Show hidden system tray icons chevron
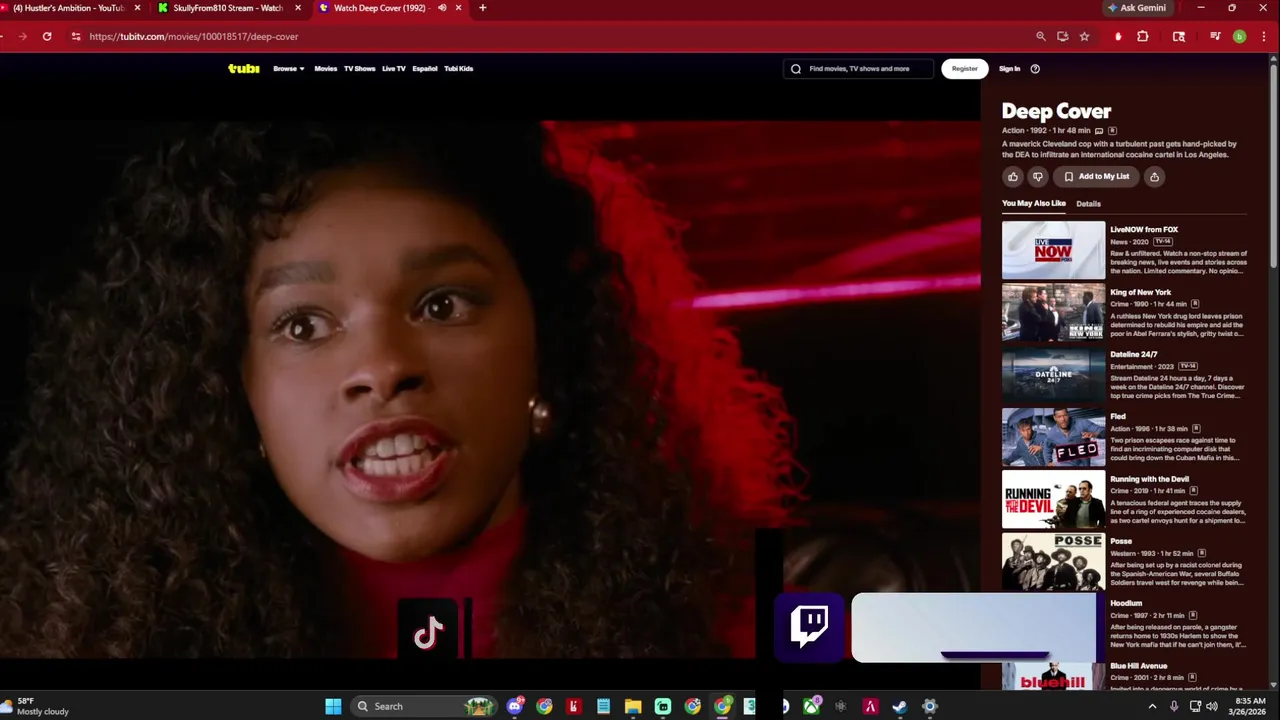 (x=1152, y=706)
